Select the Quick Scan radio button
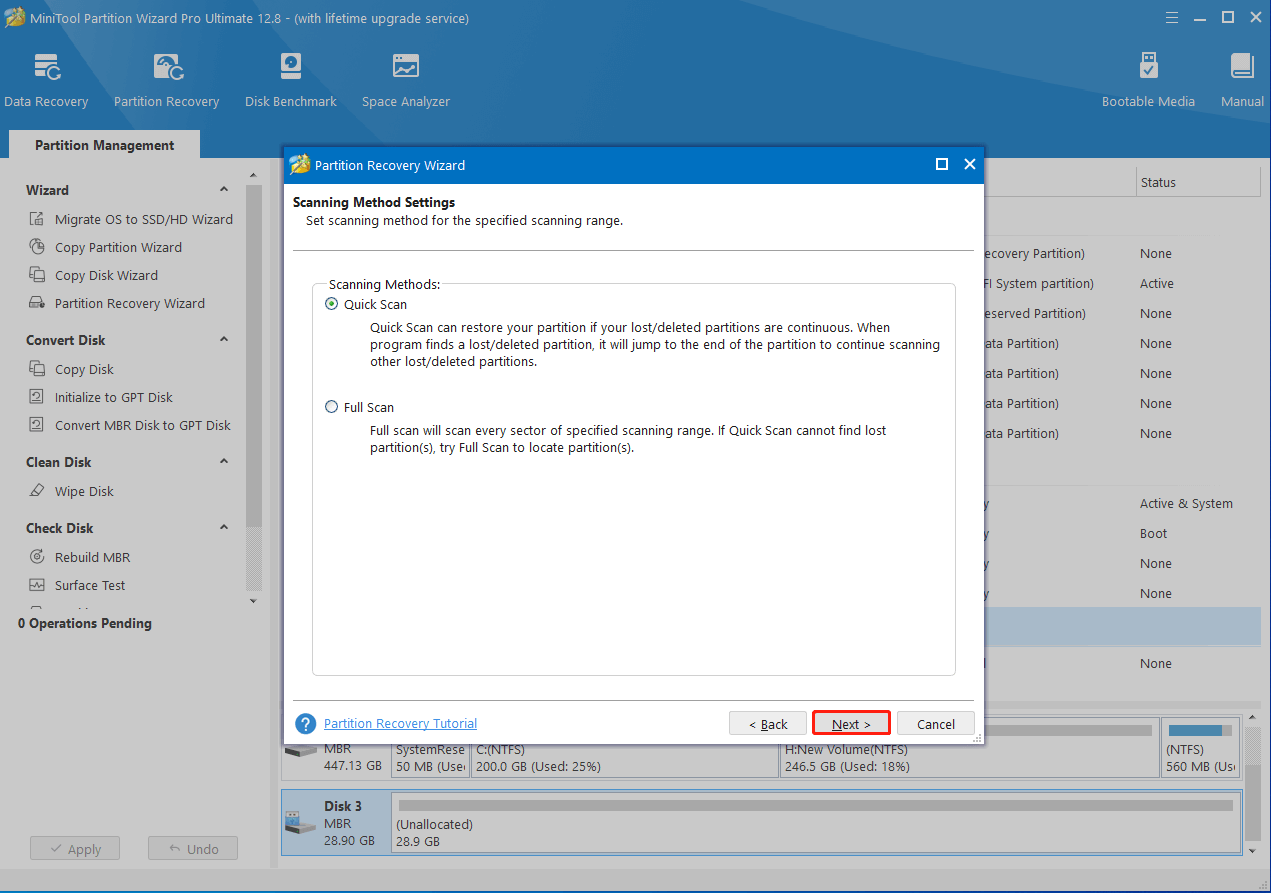 tap(332, 304)
